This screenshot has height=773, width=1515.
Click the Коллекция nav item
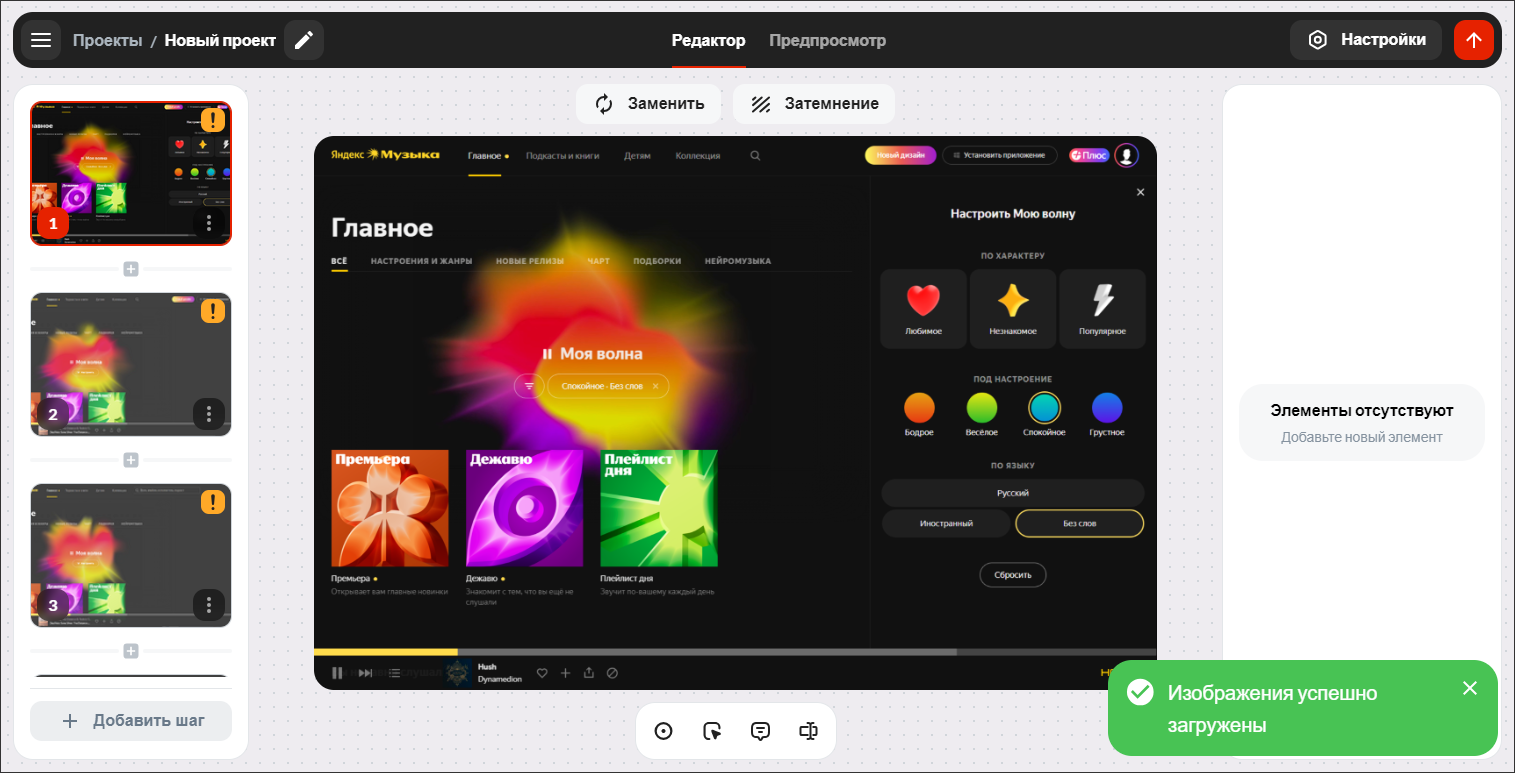(697, 156)
